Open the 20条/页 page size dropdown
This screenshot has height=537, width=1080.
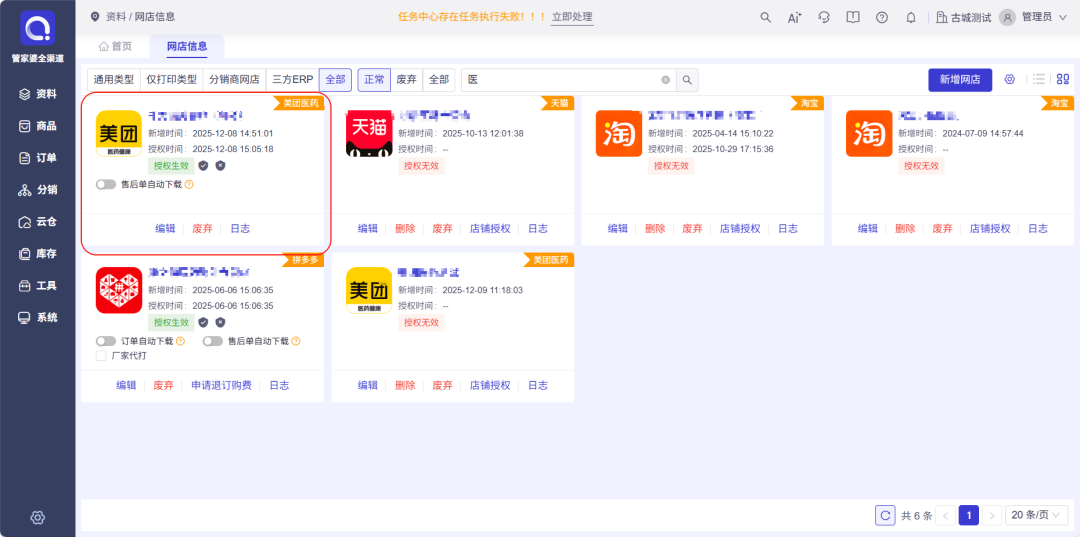[1038, 515]
